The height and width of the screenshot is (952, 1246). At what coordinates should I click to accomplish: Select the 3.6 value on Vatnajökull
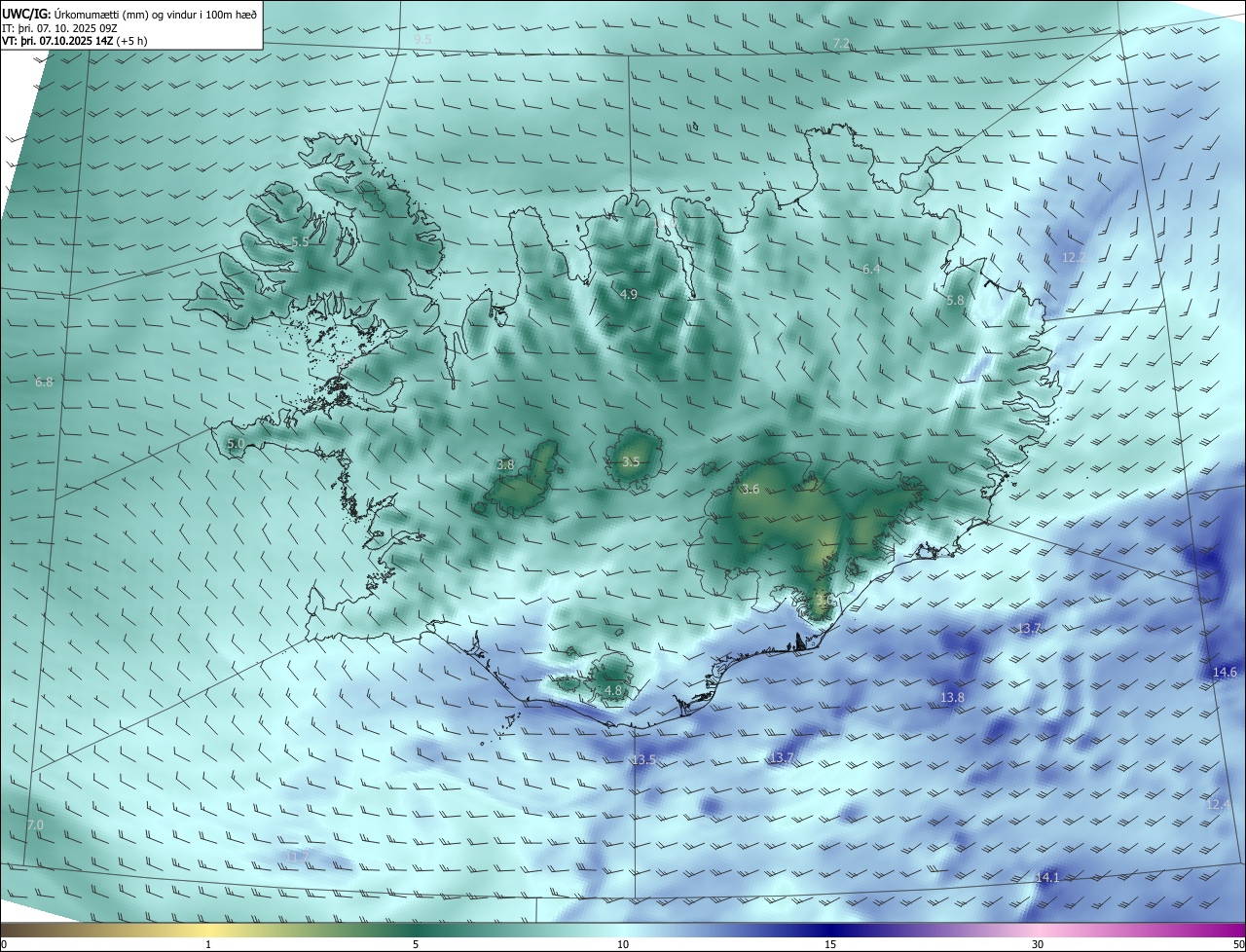[751, 490]
